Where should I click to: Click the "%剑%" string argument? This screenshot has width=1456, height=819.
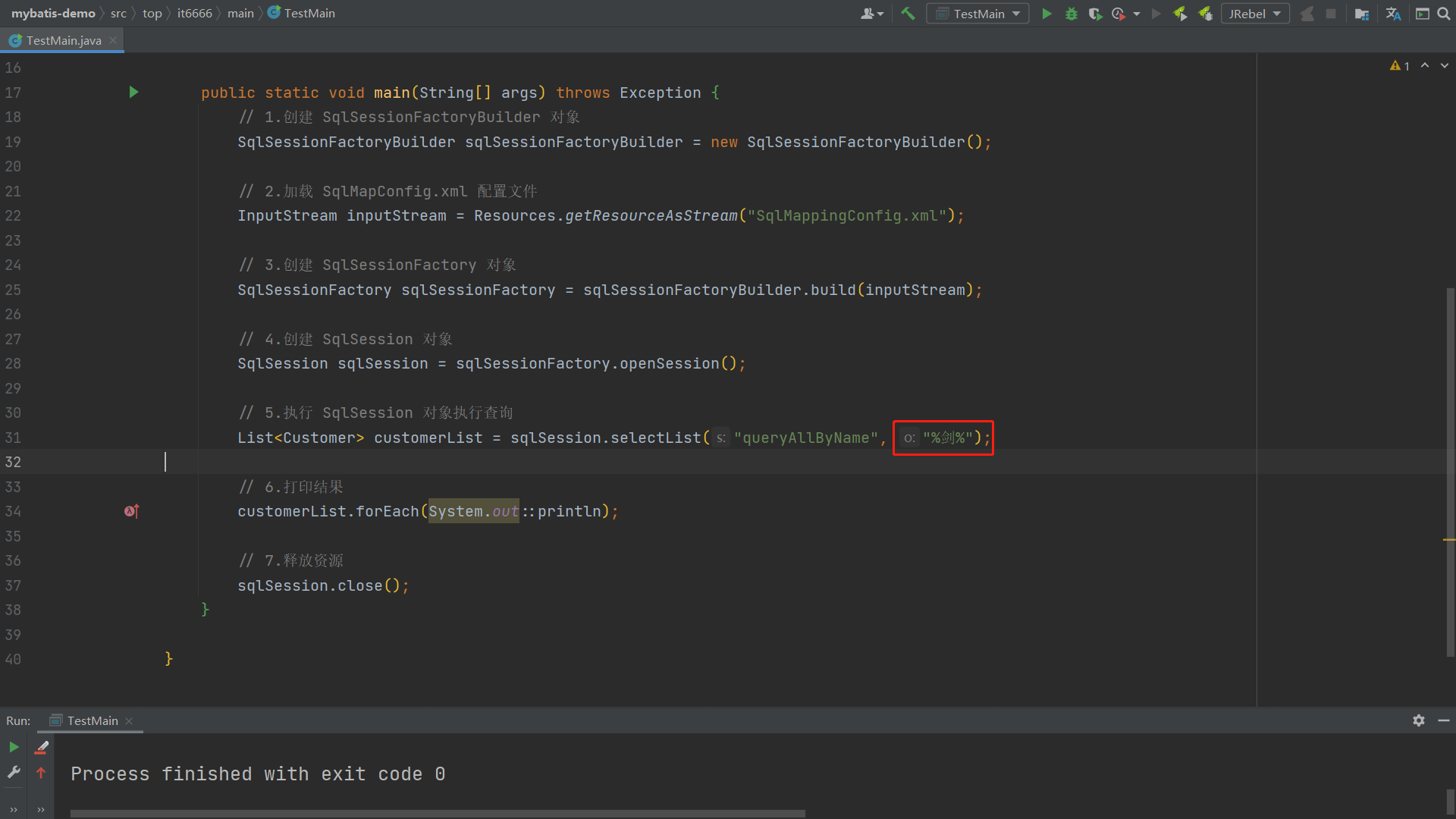point(948,438)
